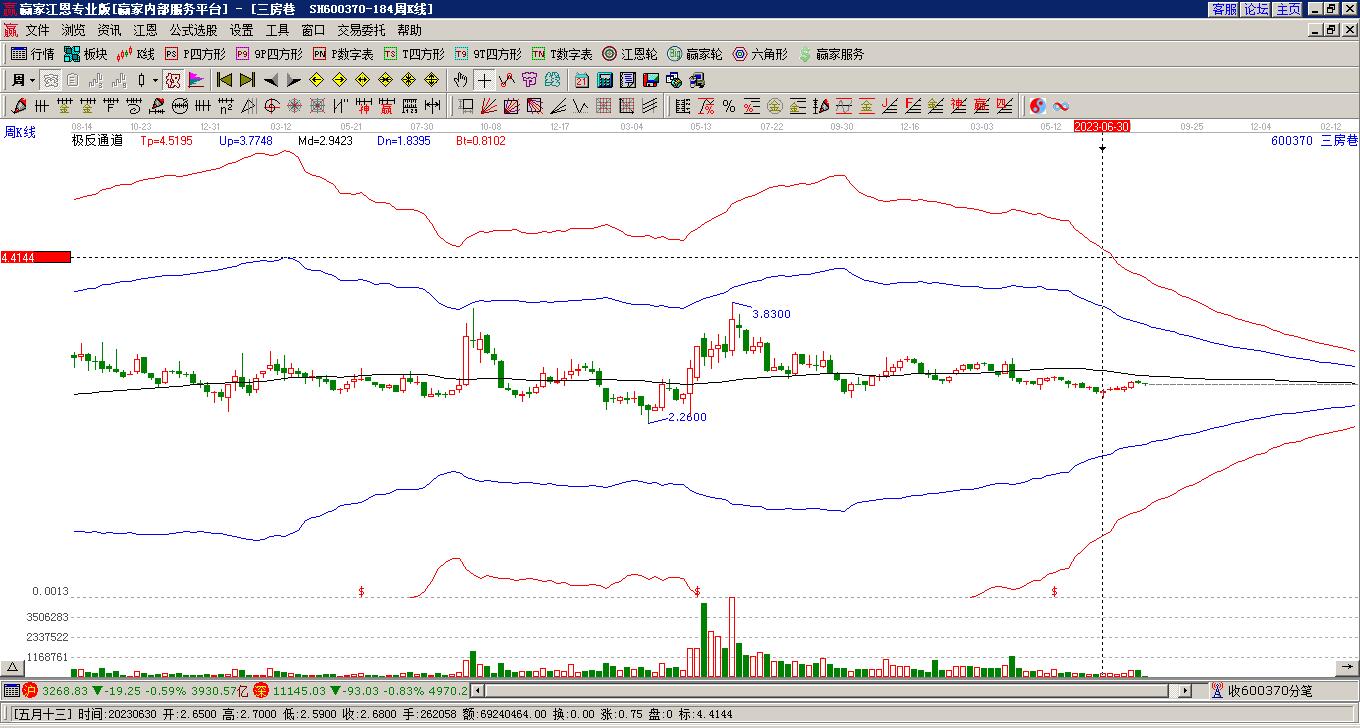Click the table grid icon in status bar
This screenshot has height=728, width=1360.
(11, 690)
